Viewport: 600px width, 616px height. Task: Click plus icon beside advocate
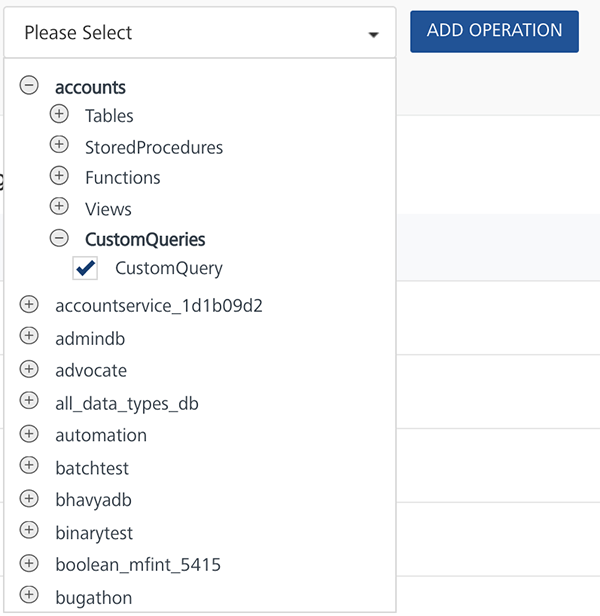29,370
